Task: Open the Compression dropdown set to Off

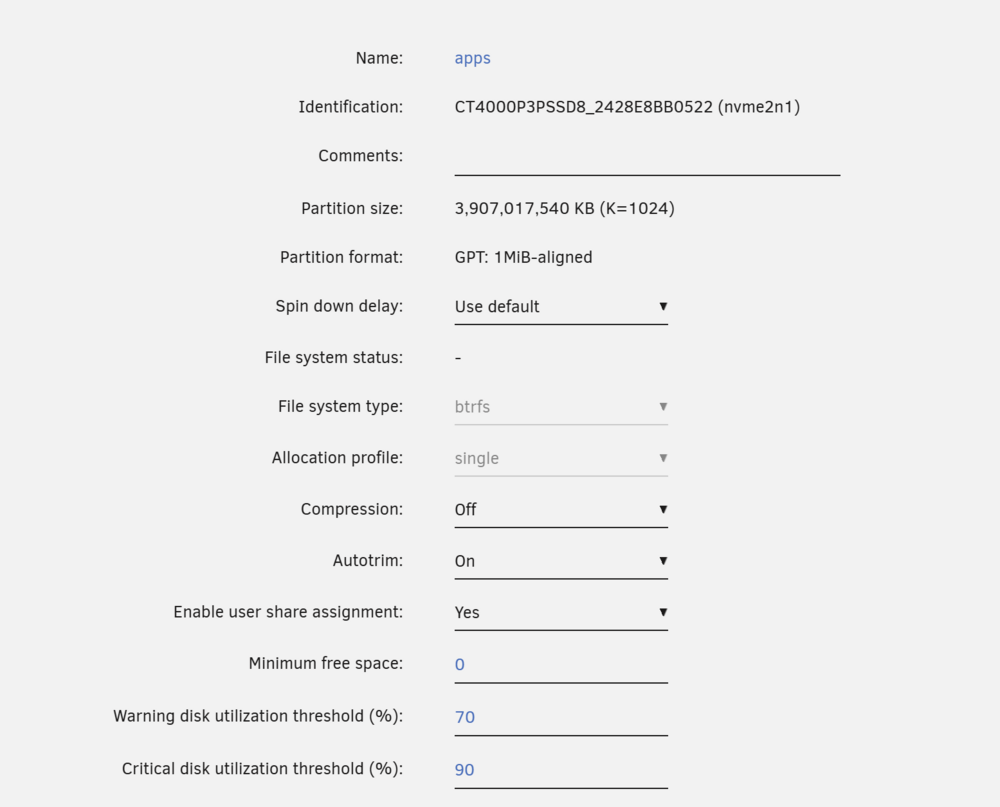Action: click(x=561, y=510)
